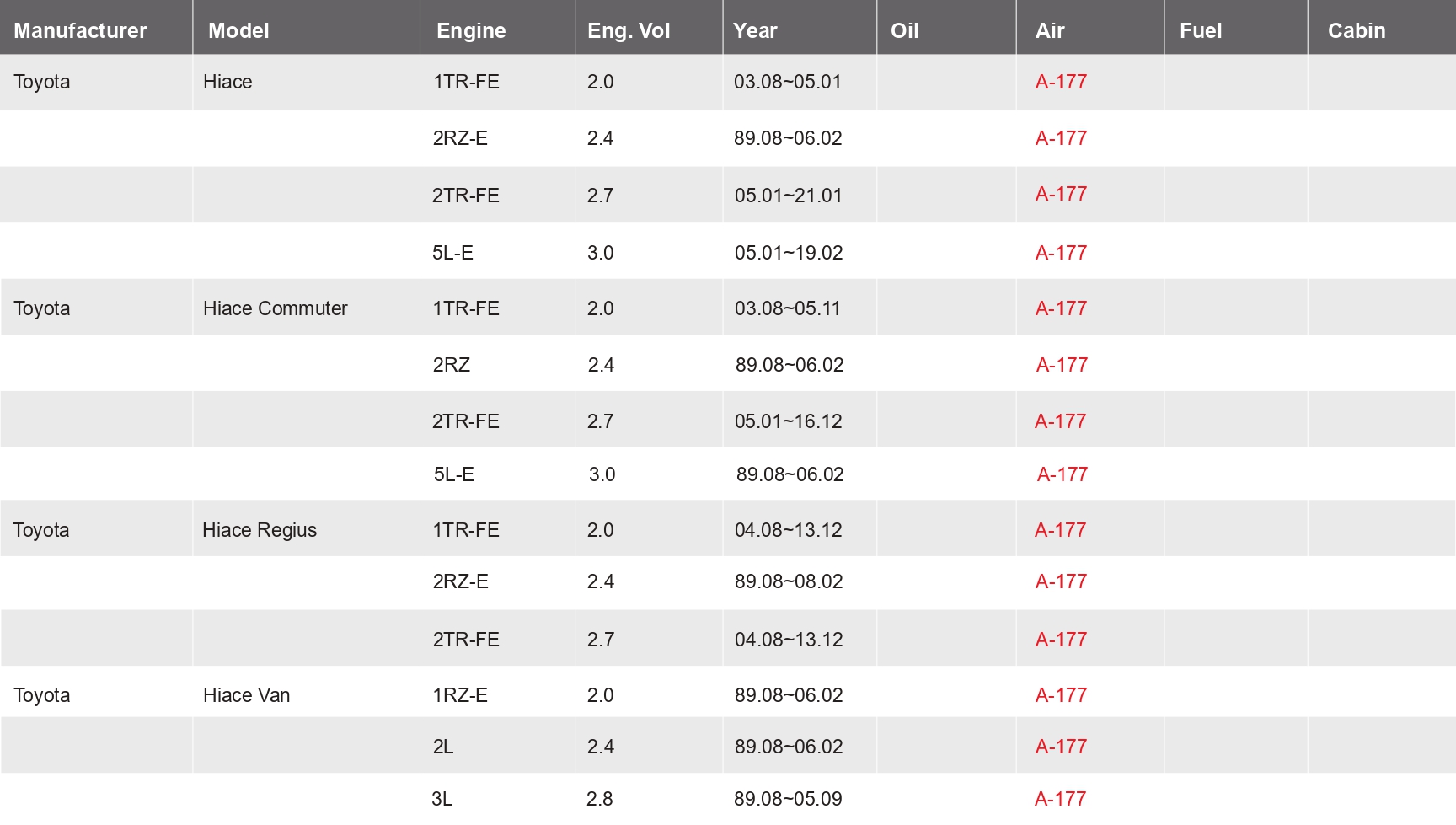Open A-177 air filter in Hiace 1TR-FE row
The width and height of the screenshot is (1456, 825).
pos(1061,82)
